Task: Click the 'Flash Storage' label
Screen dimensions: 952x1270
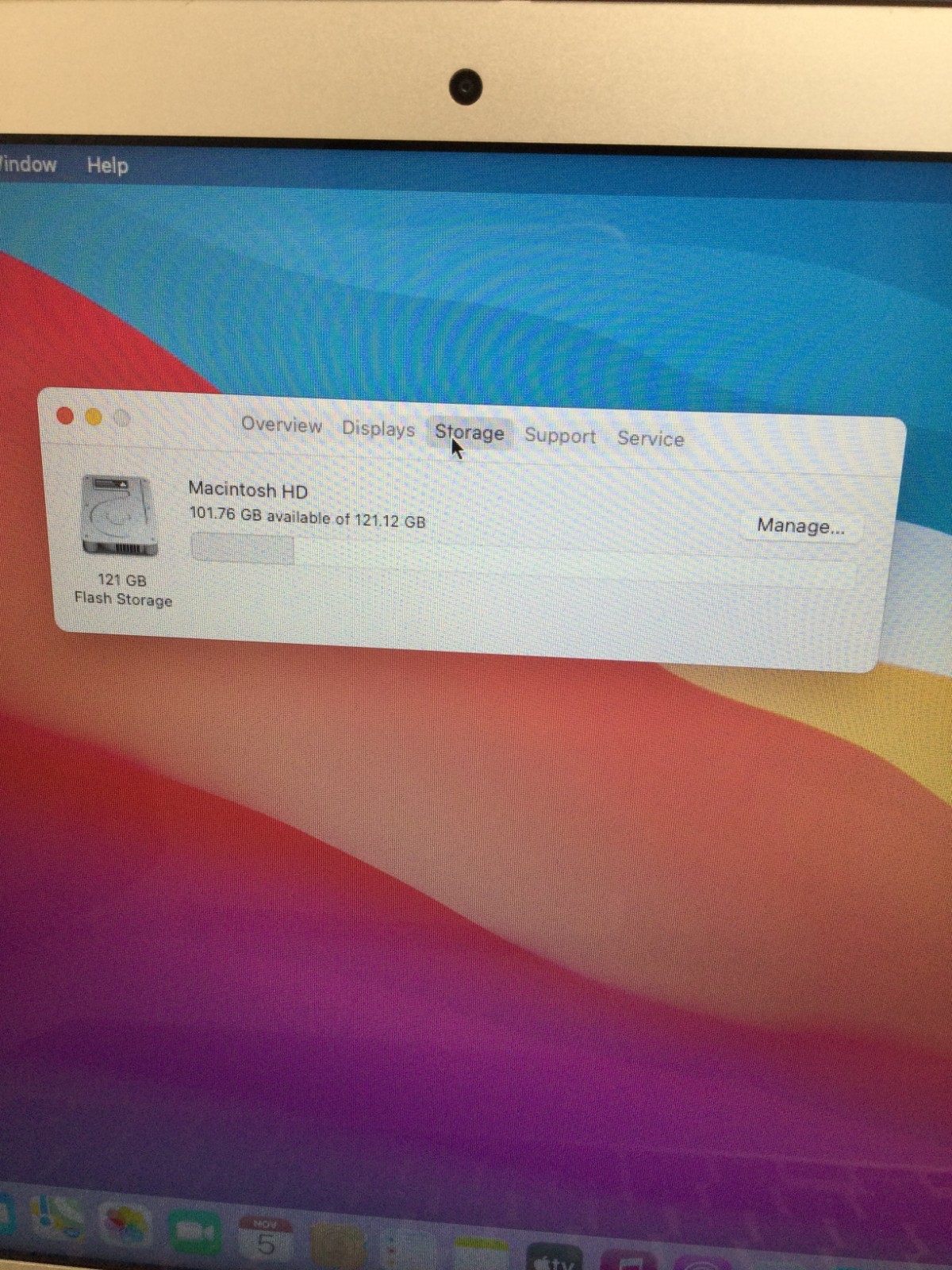Action: (x=123, y=599)
